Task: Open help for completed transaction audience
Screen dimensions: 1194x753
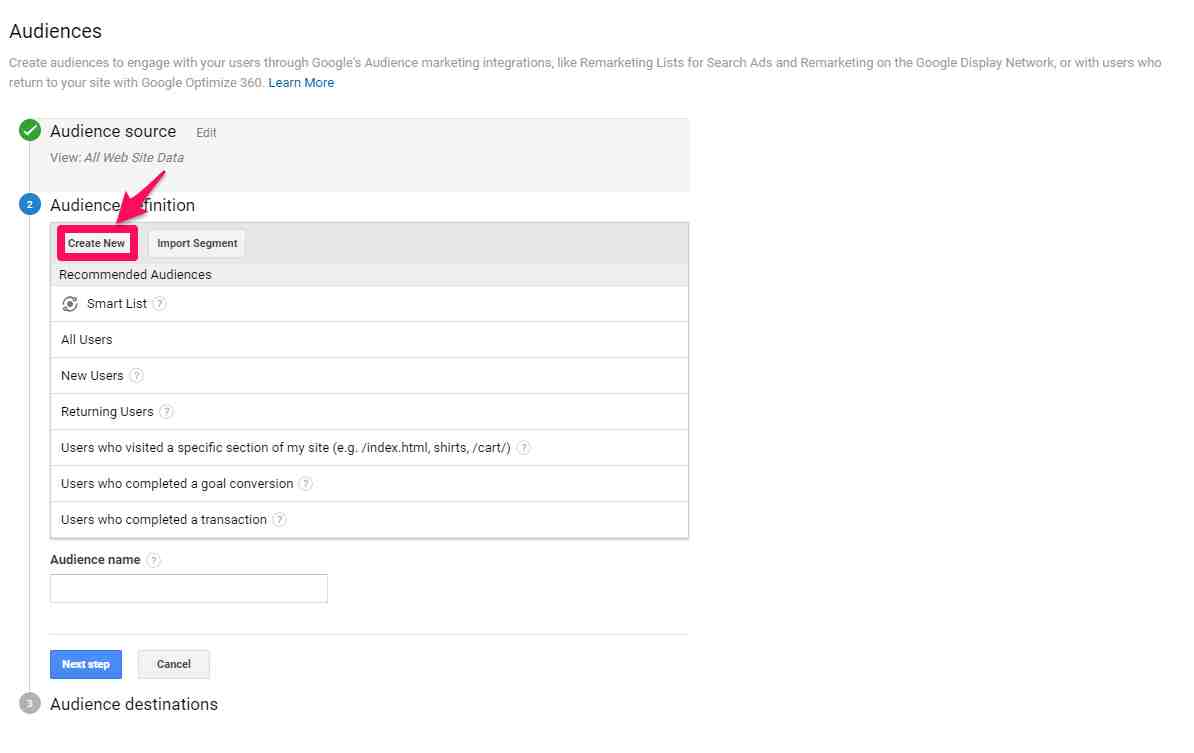Action: 280,520
